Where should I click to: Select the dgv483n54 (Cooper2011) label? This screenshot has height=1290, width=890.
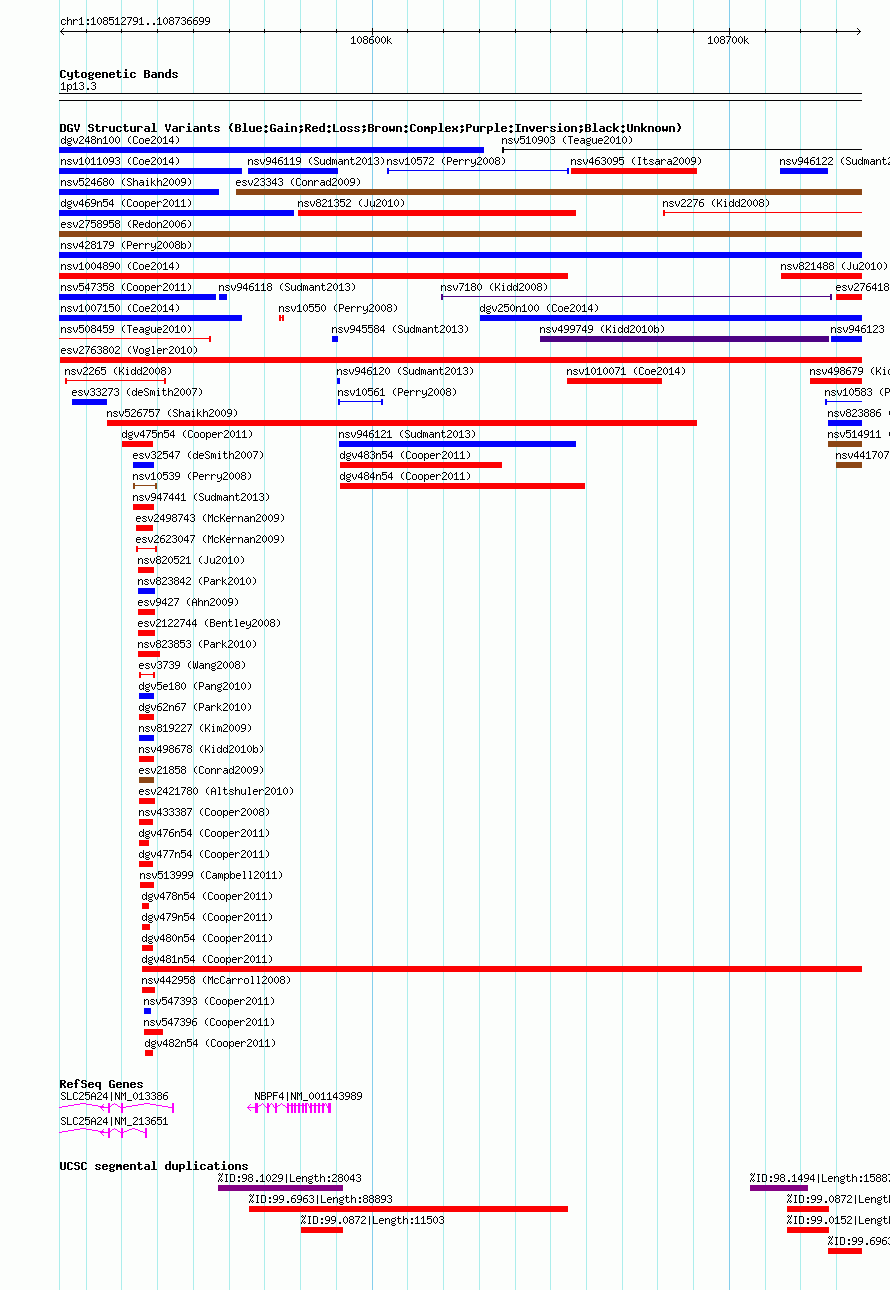405,455
